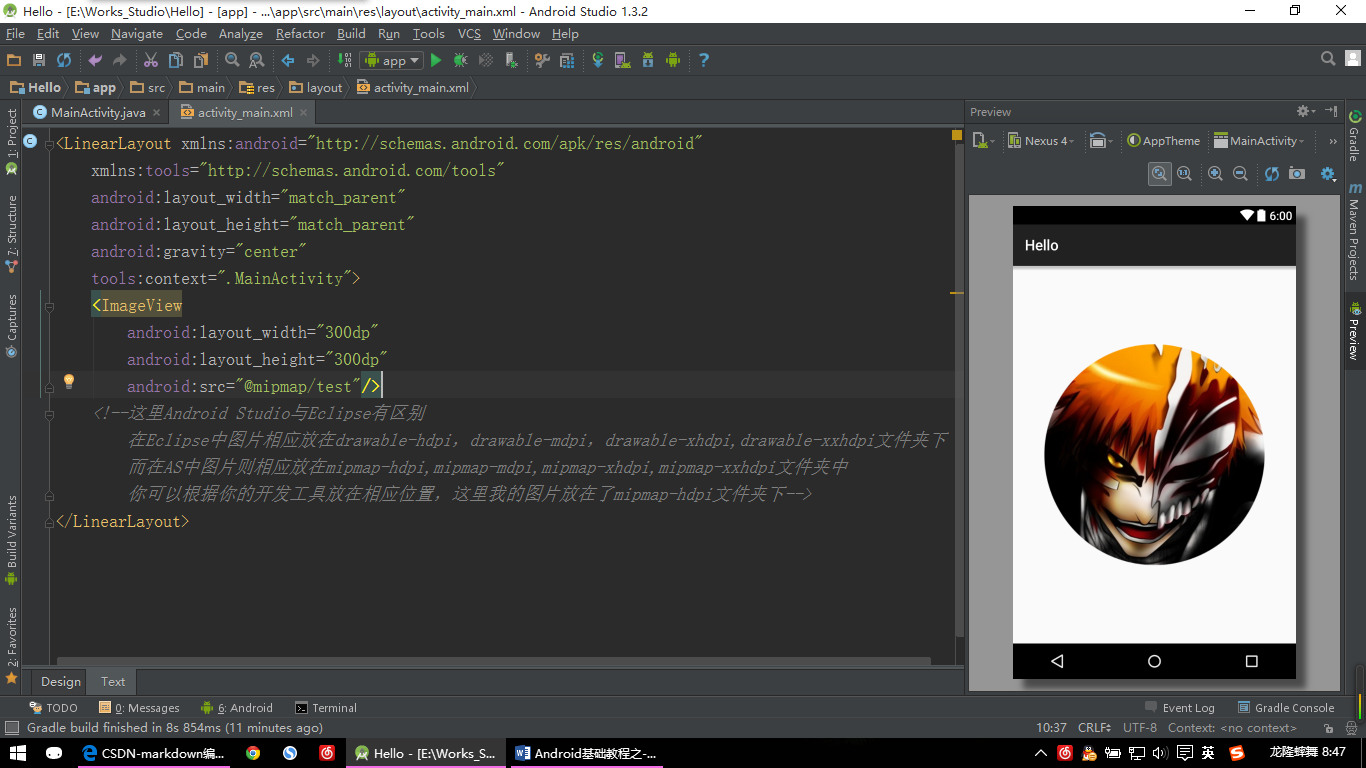The image size is (1366, 768).
Task: Open the MainActivity dropdown in Preview
Action: pos(1259,141)
